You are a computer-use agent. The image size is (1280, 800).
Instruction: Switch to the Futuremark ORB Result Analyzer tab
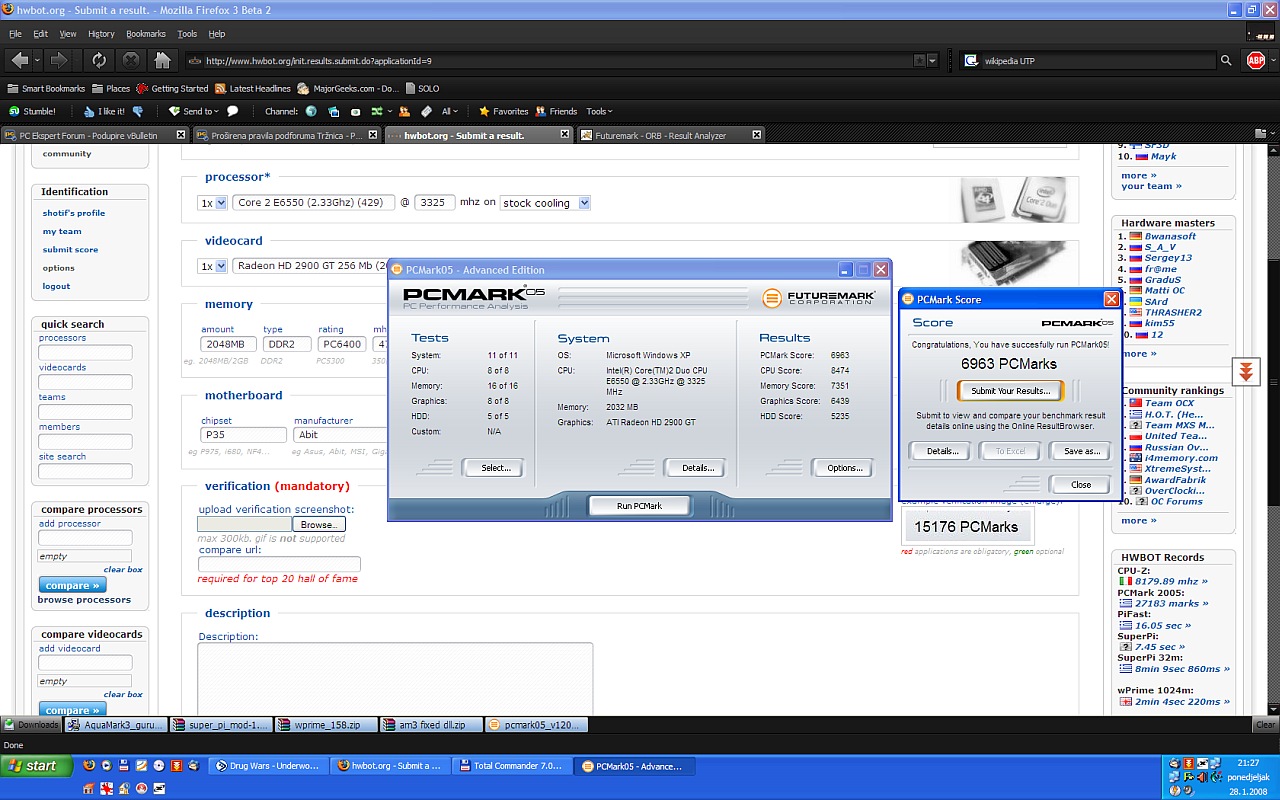[670, 135]
